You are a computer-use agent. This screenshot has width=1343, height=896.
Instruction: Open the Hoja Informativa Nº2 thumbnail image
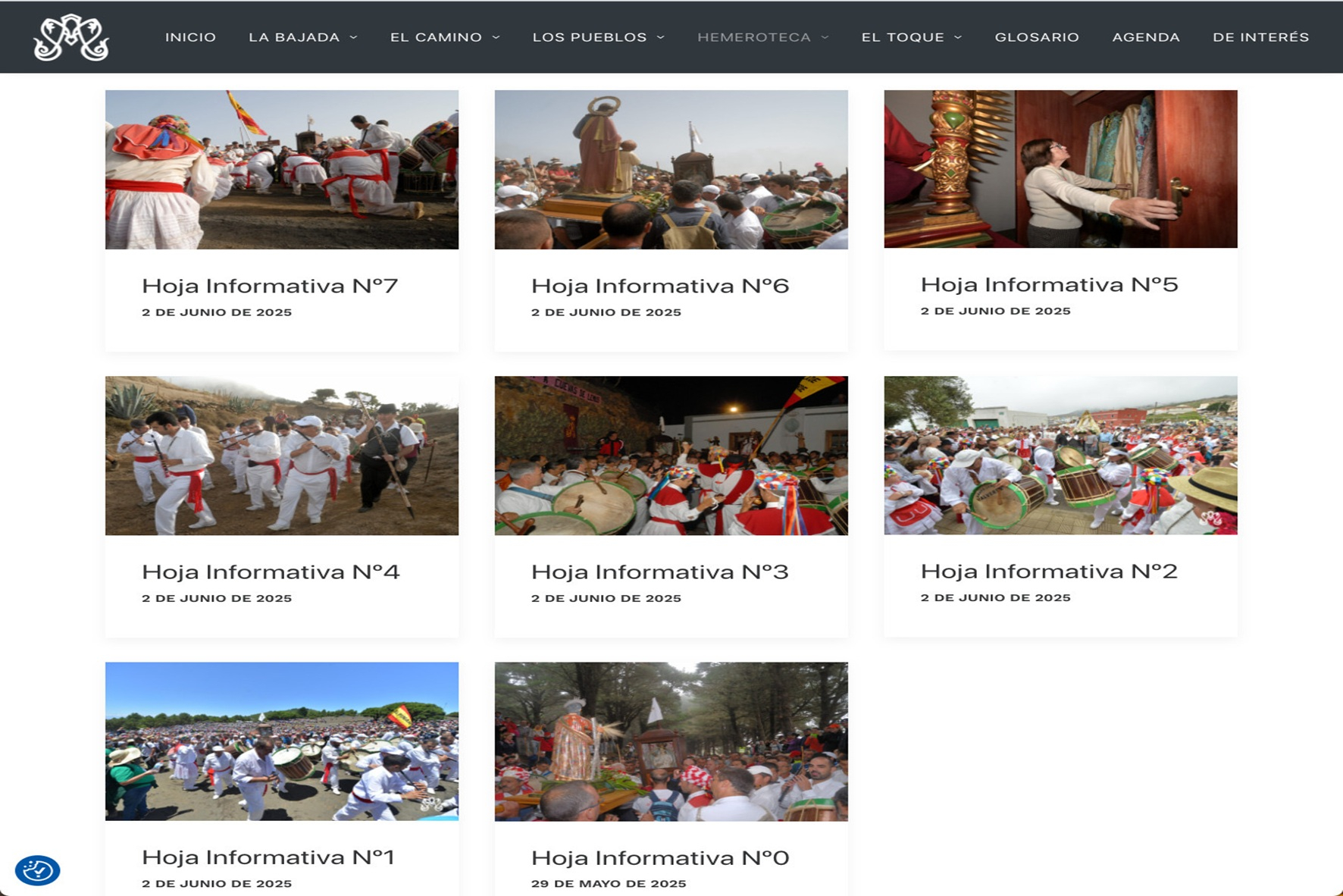coord(1060,456)
